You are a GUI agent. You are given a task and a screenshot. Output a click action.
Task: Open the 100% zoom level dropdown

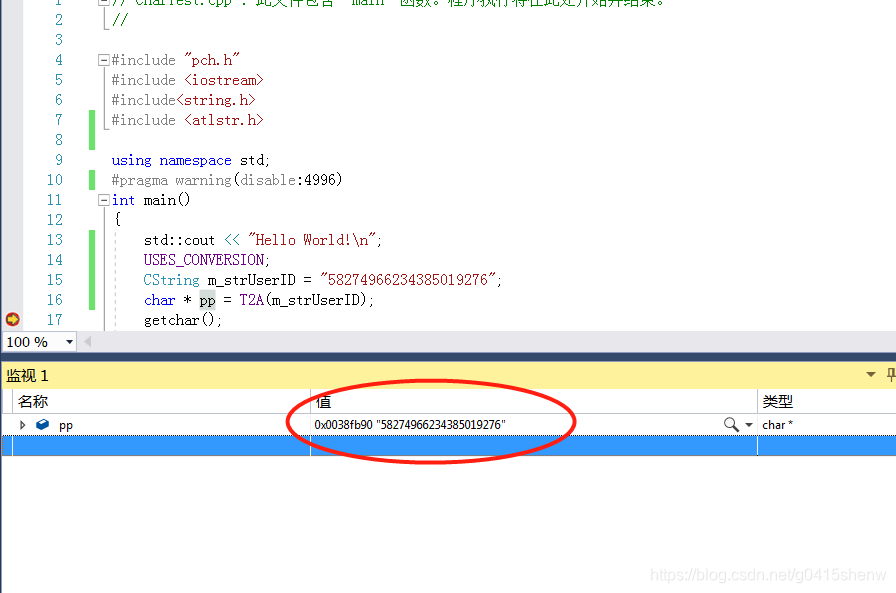70,341
